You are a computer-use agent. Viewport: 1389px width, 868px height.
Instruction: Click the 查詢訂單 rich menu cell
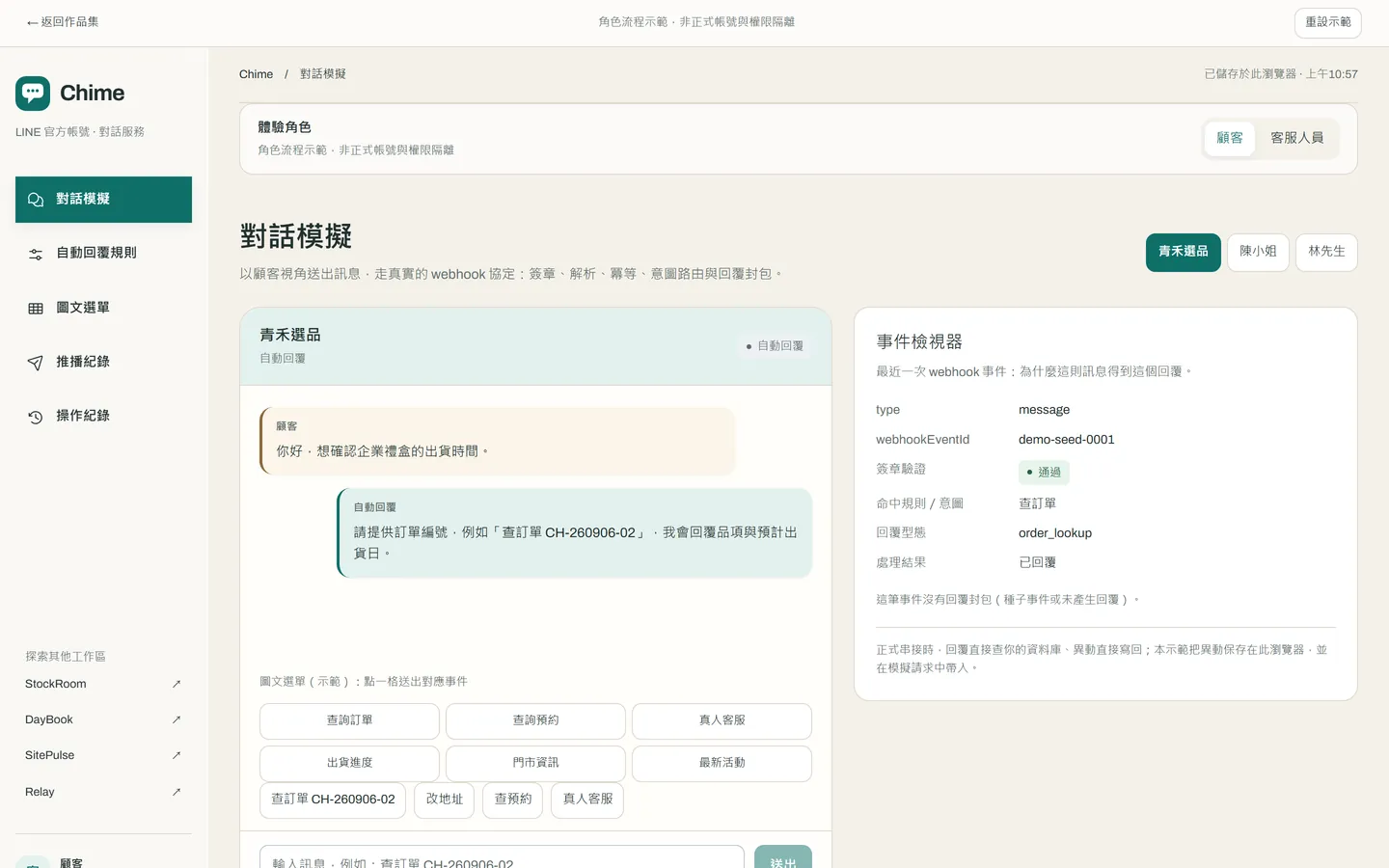click(349, 721)
